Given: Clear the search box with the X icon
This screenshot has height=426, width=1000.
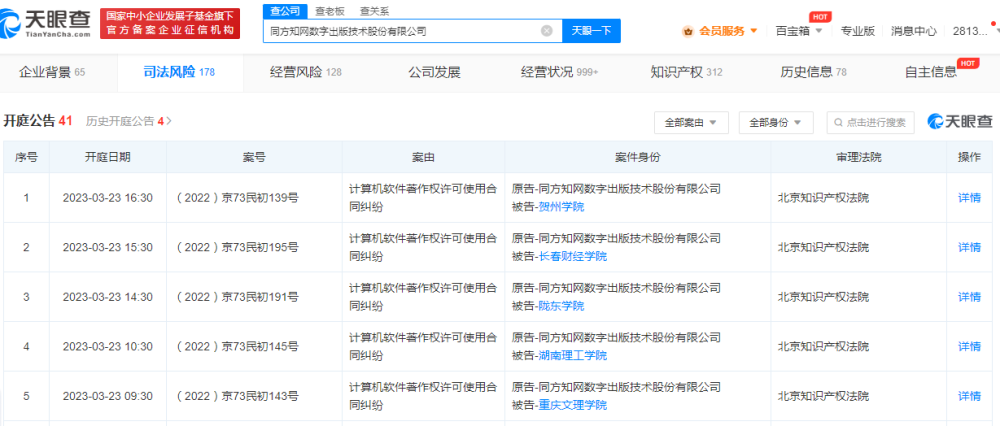Looking at the screenshot, I should [x=547, y=31].
